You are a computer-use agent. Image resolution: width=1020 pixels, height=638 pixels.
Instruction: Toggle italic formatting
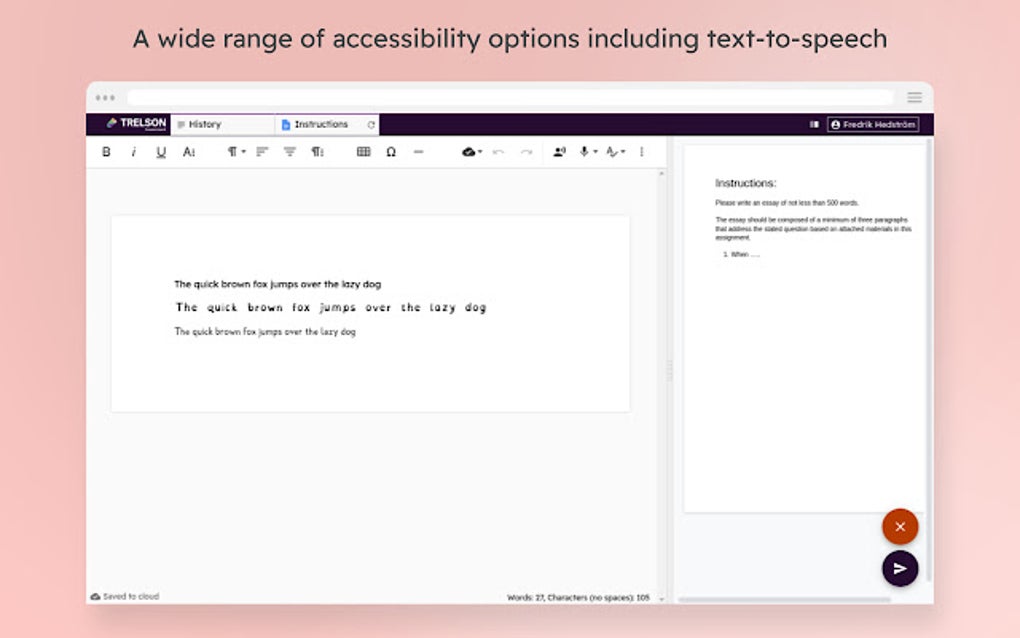[133, 152]
